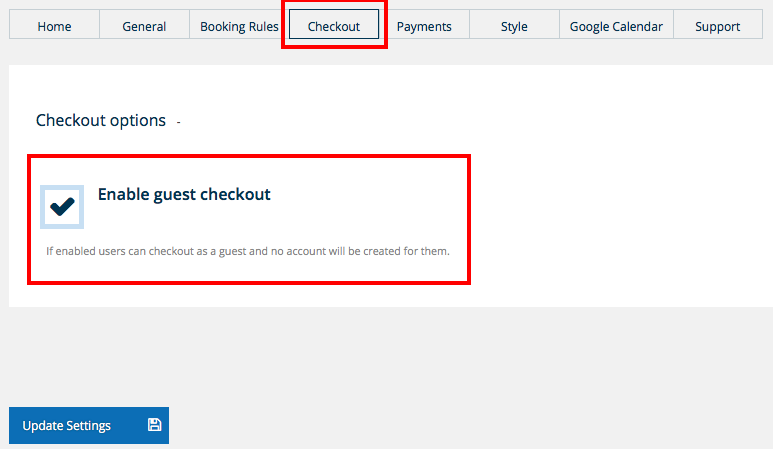Save settings via the floppy disk icon
773x449 pixels.
[x=154, y=425]
